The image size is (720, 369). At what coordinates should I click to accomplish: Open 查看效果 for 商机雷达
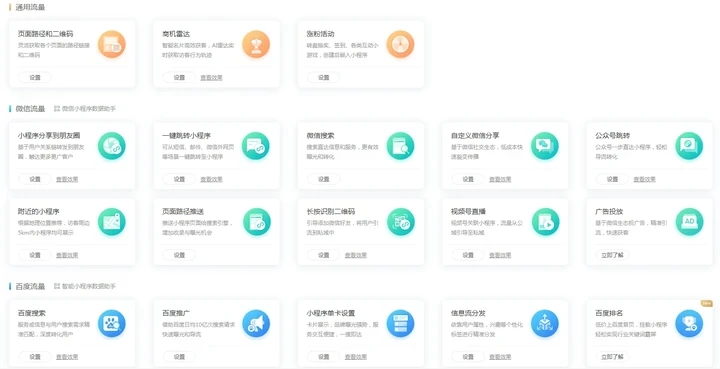pyautogui.click(x=211, y=78)
